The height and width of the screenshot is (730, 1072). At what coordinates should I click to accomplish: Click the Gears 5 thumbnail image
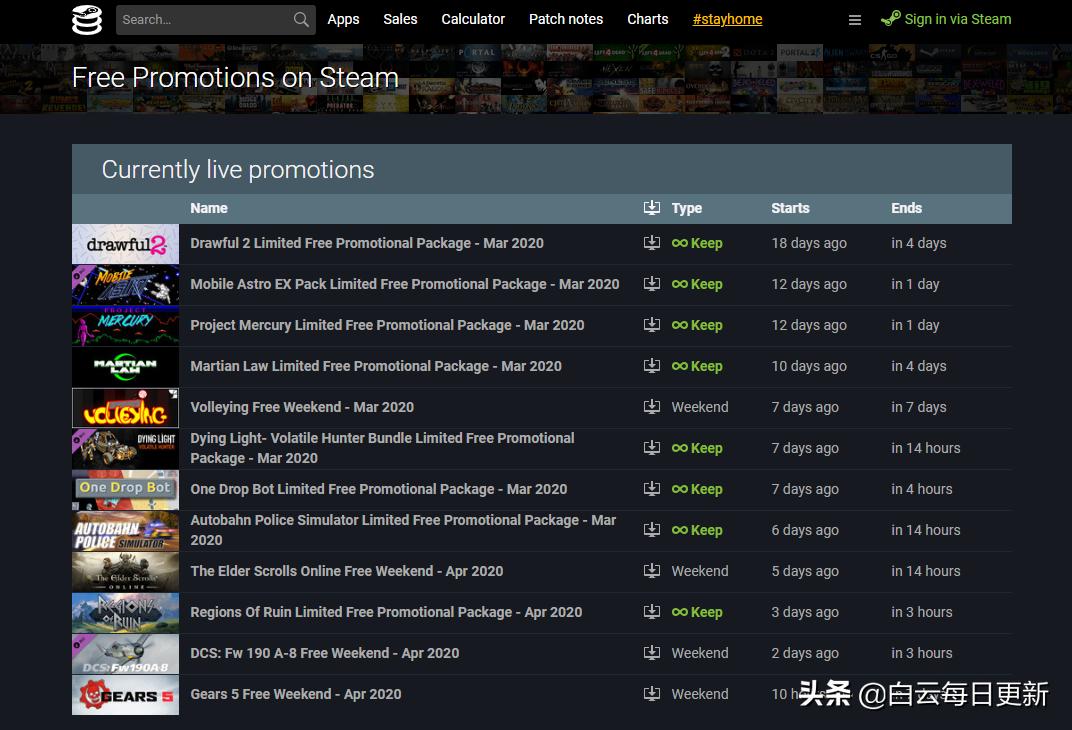click(x=125, y=694)
